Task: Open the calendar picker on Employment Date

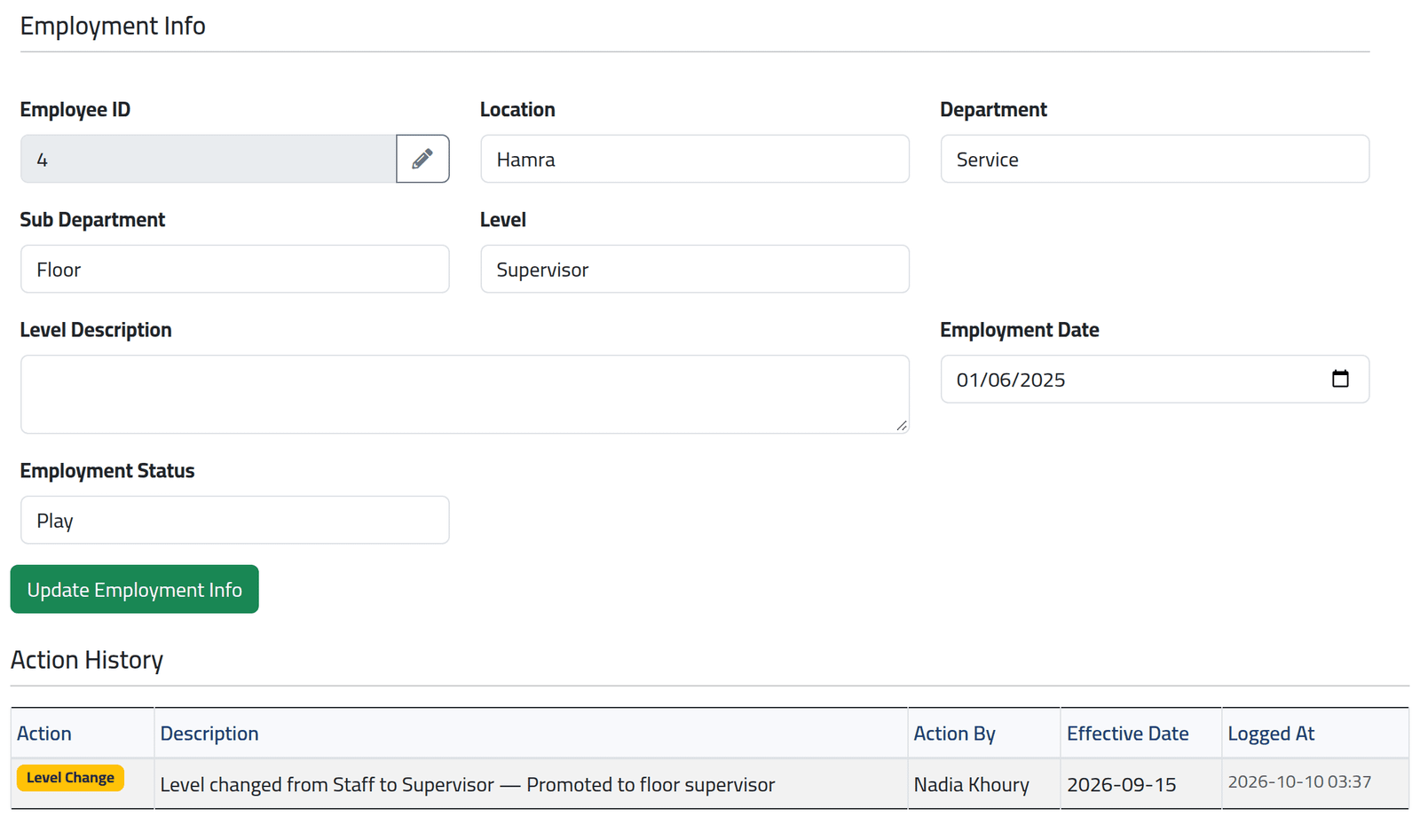Action: [x=1340, y=379]
